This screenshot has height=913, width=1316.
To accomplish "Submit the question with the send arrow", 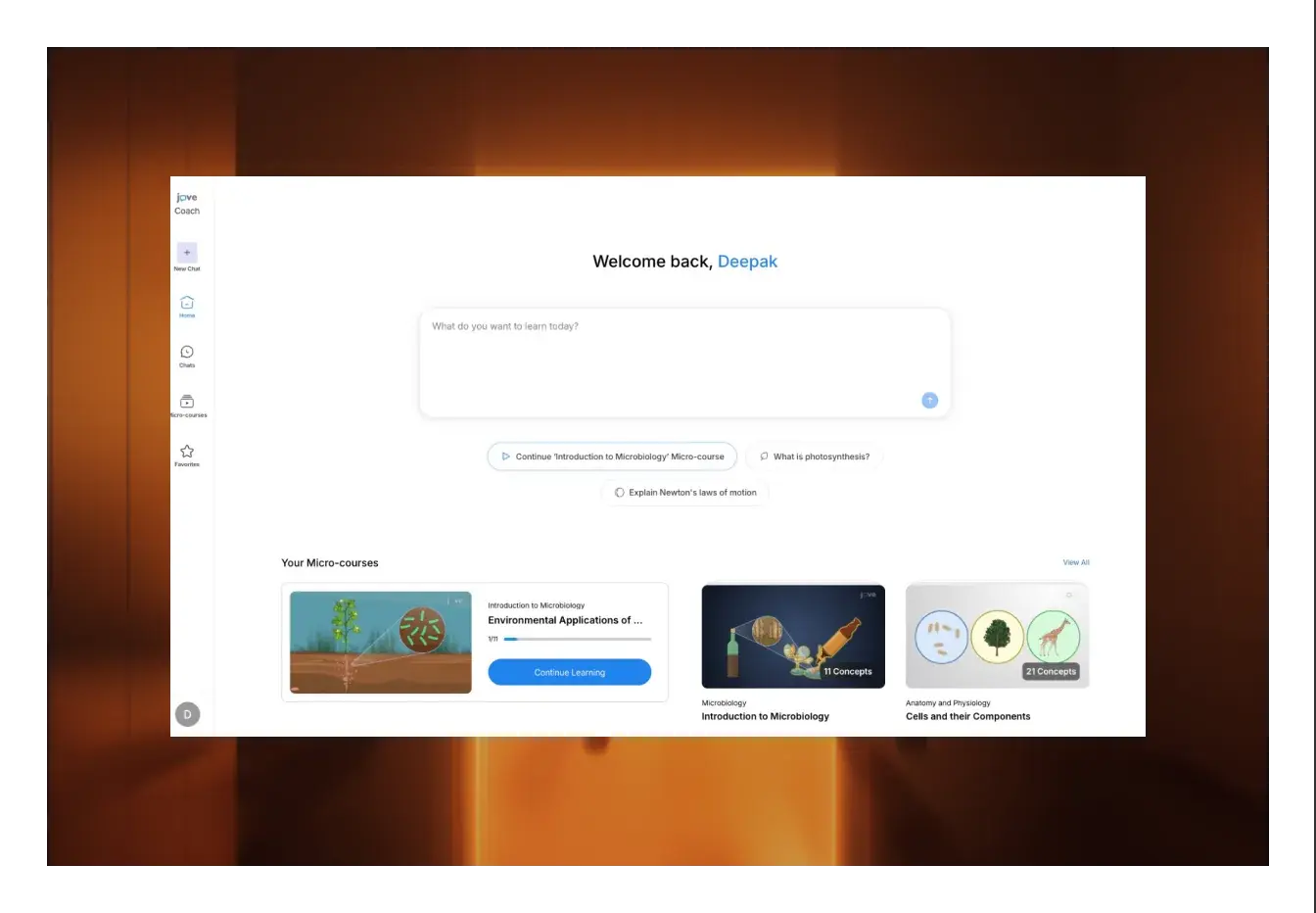I will 929,400.
